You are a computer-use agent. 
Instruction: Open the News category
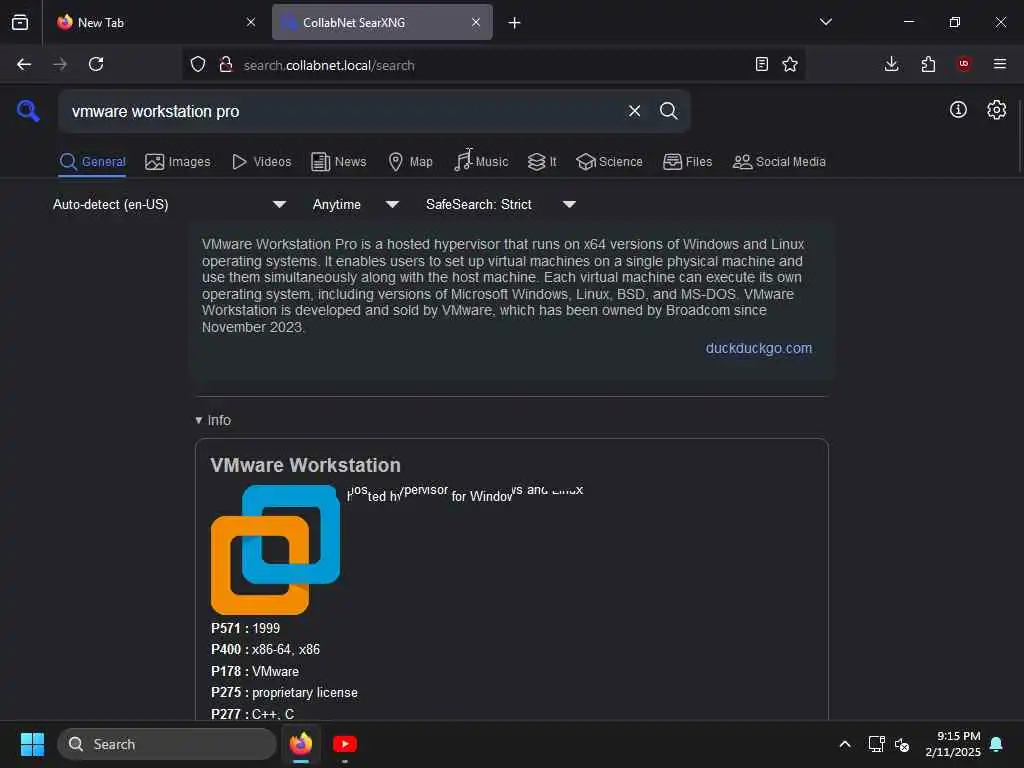tap(338, 162)
